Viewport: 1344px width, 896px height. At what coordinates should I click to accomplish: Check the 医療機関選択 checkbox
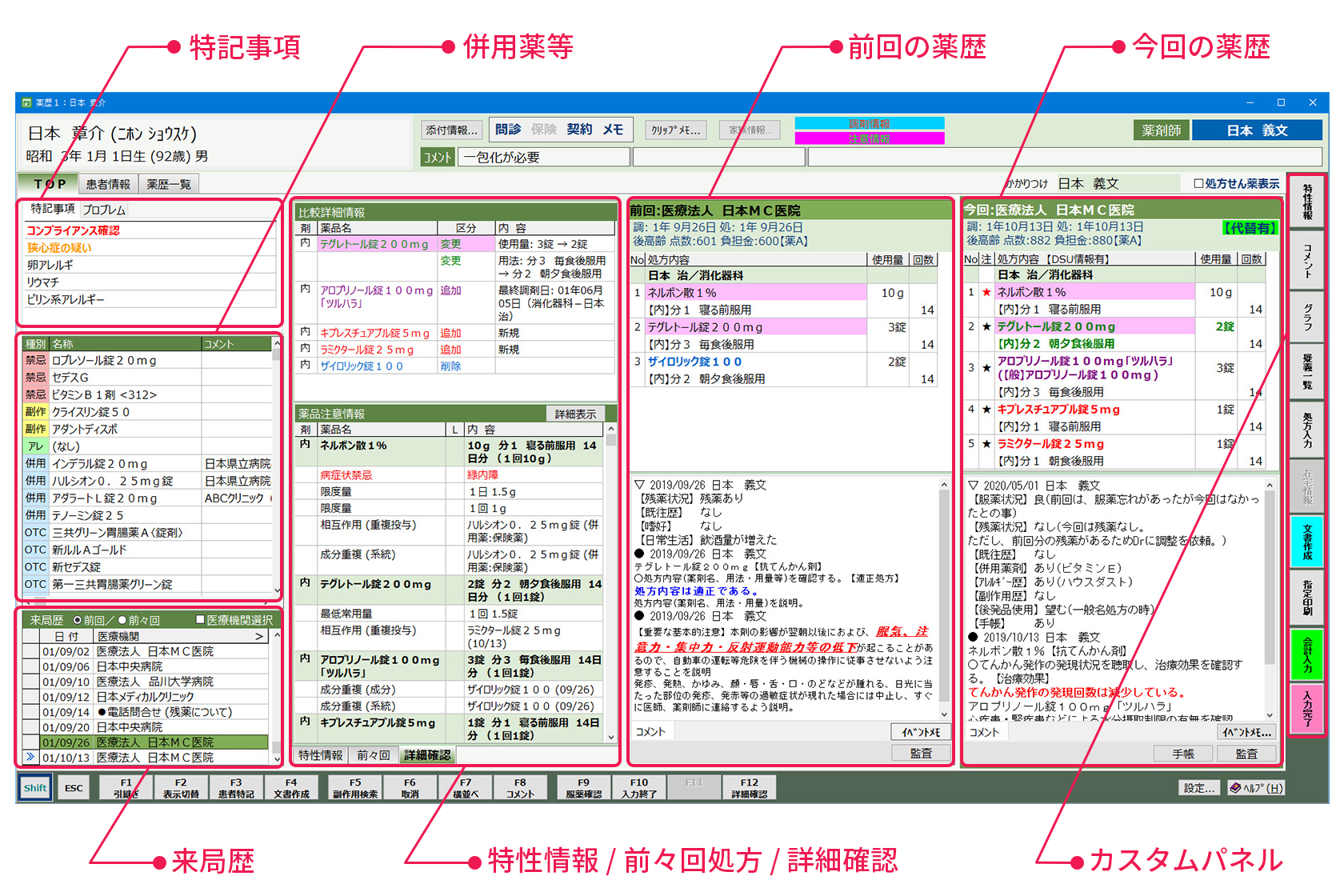tap(201, 620)
